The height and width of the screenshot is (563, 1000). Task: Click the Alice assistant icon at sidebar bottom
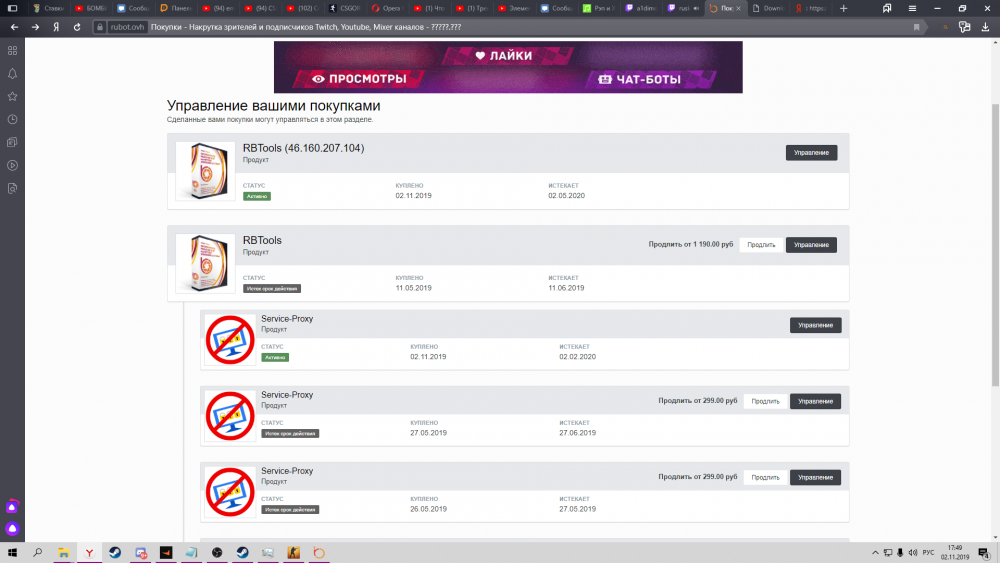12,527
